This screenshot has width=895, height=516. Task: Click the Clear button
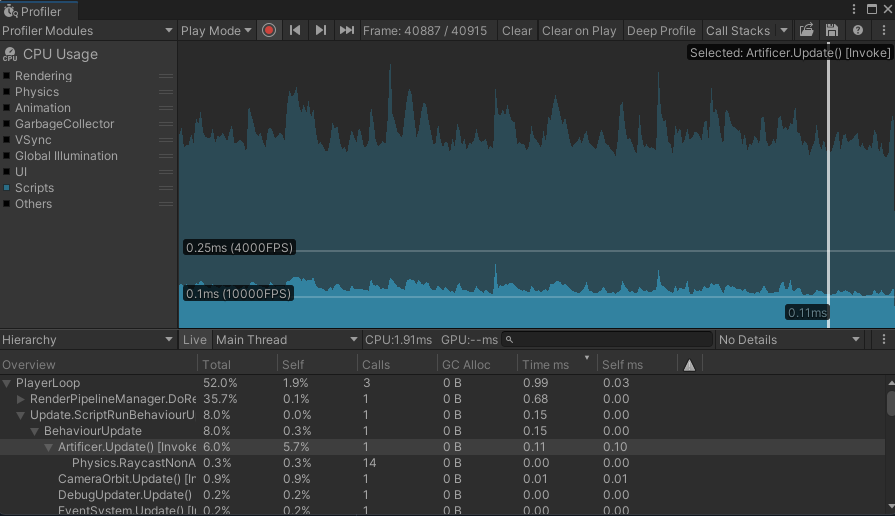(517, 30)
